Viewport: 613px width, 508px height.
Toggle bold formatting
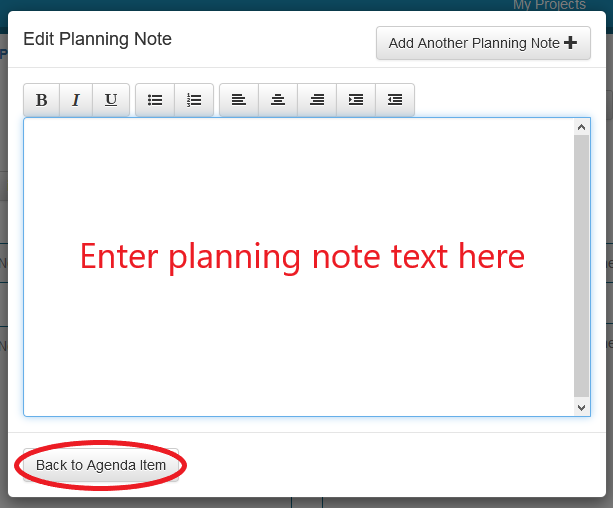pos(42,100)
